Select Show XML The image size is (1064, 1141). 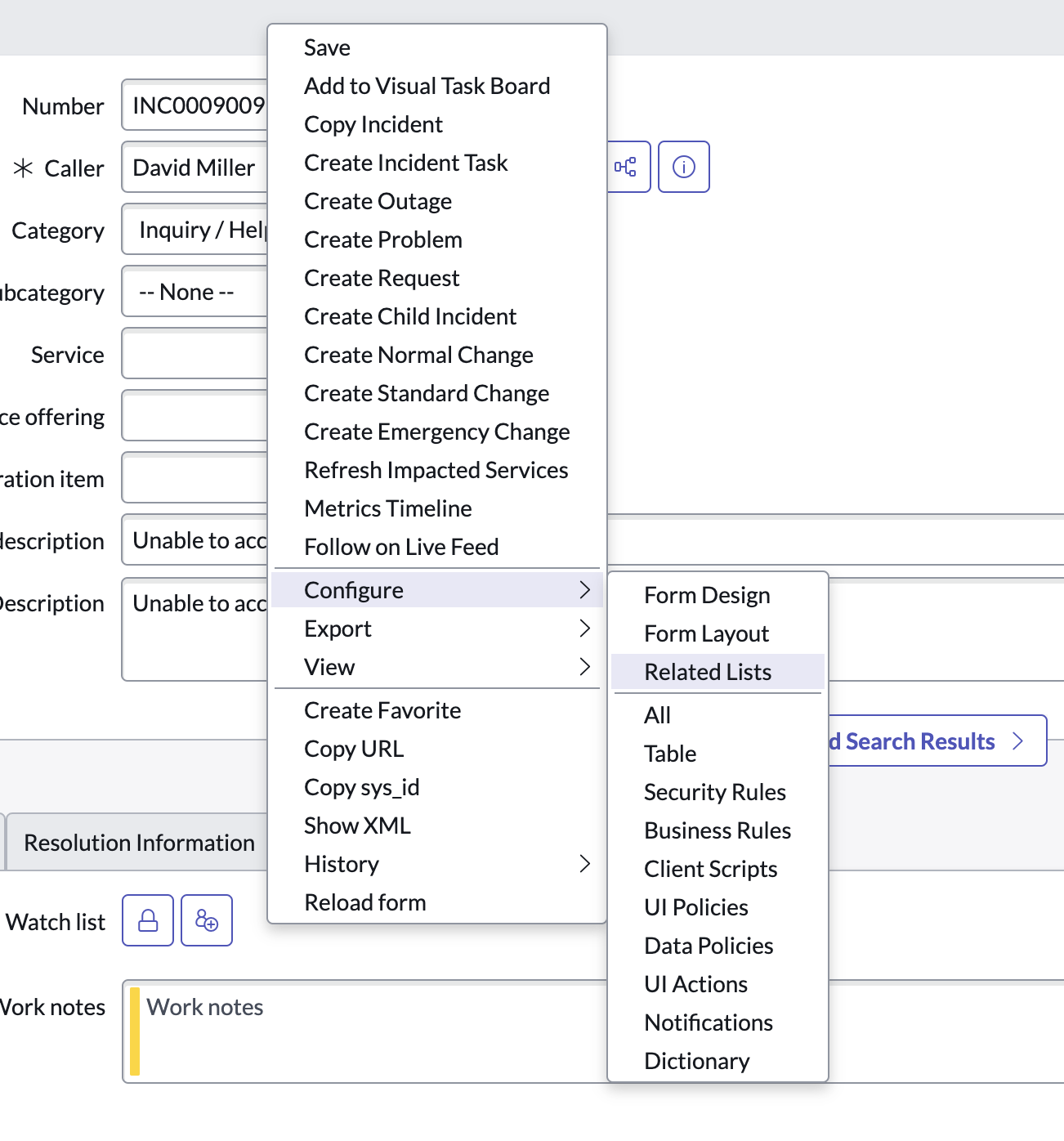coord(357,825)
